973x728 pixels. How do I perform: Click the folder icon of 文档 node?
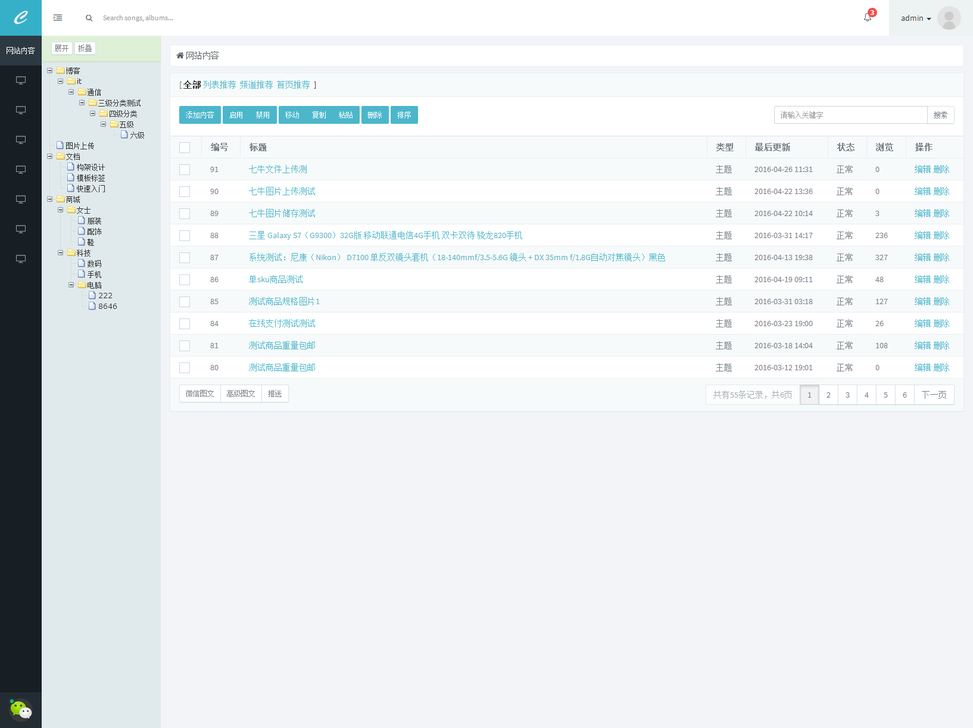pos(60,156)
